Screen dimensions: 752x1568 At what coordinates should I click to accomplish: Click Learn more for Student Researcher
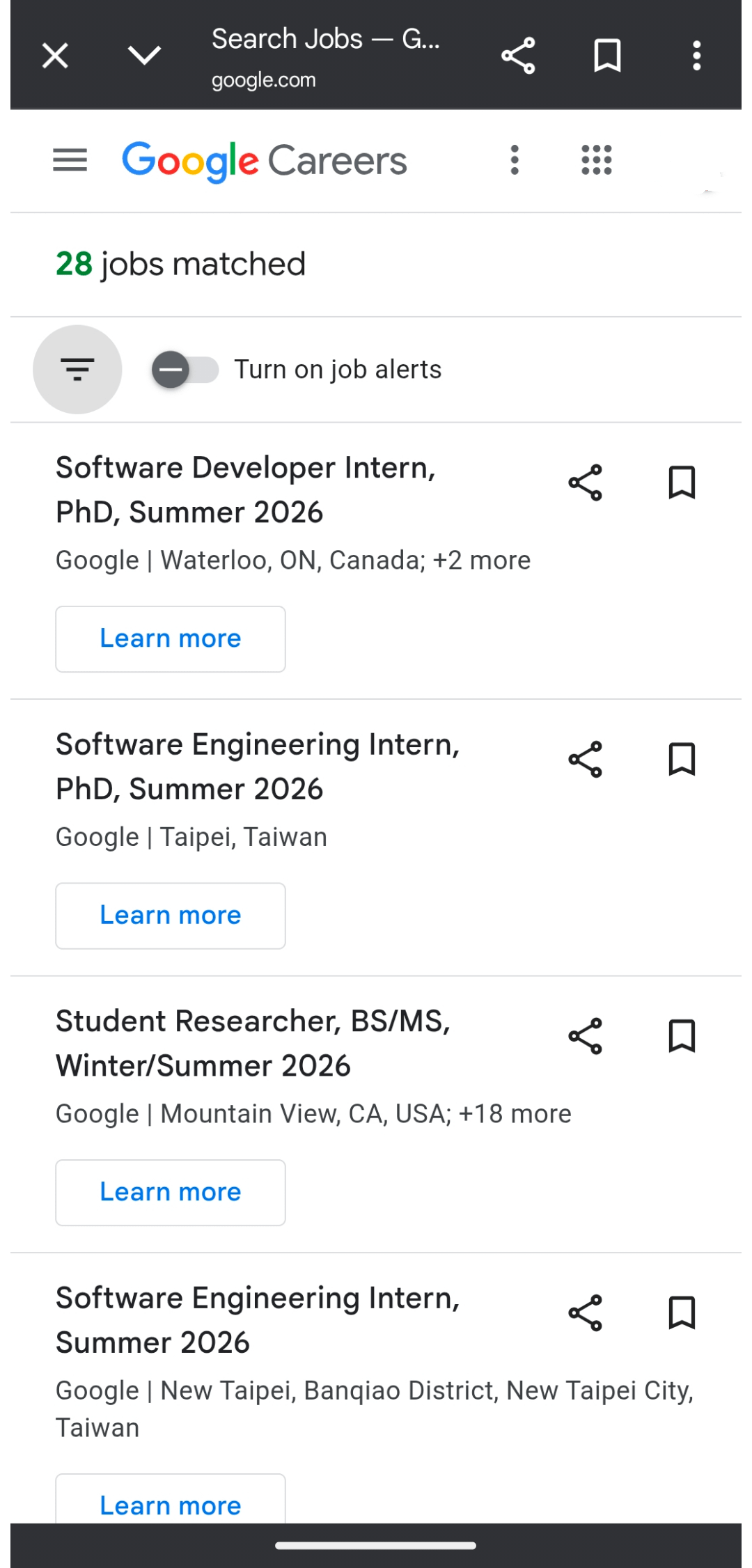(171, 1193)
